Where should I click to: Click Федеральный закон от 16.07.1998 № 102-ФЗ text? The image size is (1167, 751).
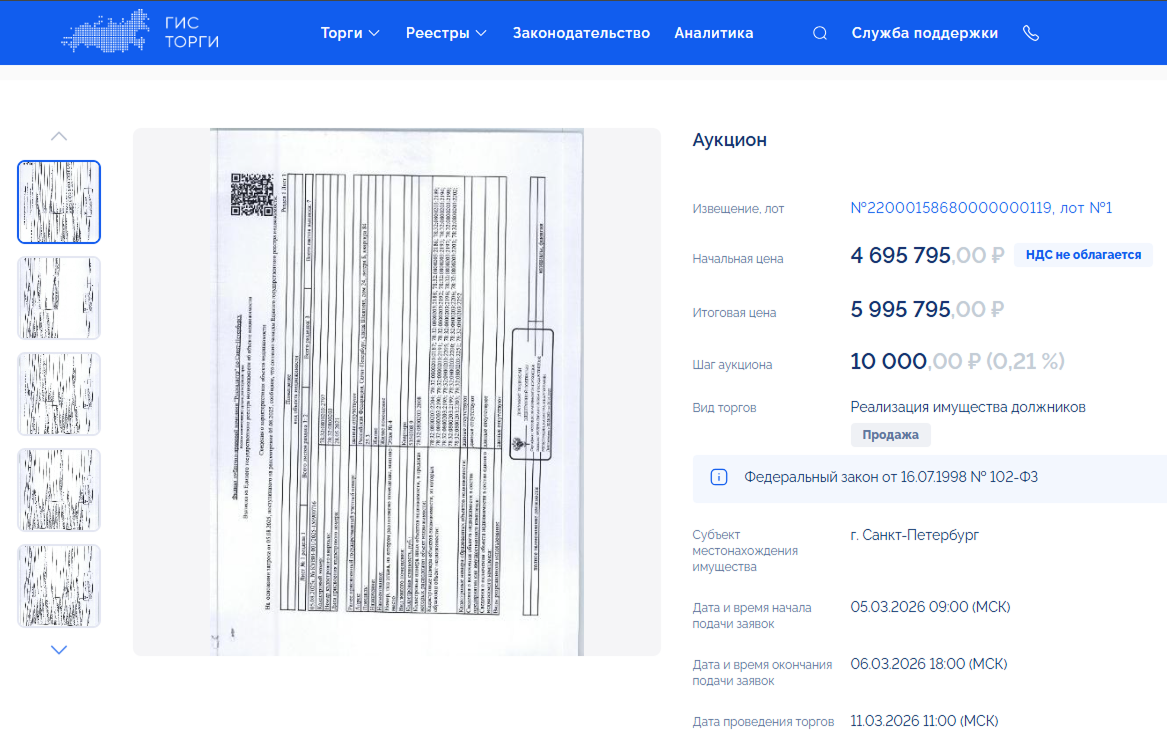point(891,477)
